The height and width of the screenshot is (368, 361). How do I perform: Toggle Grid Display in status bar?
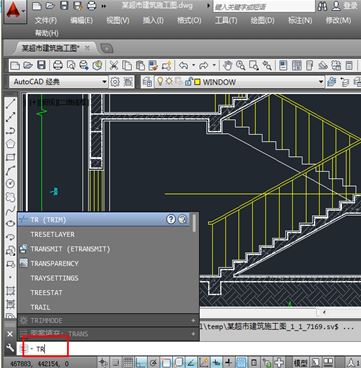128,362
